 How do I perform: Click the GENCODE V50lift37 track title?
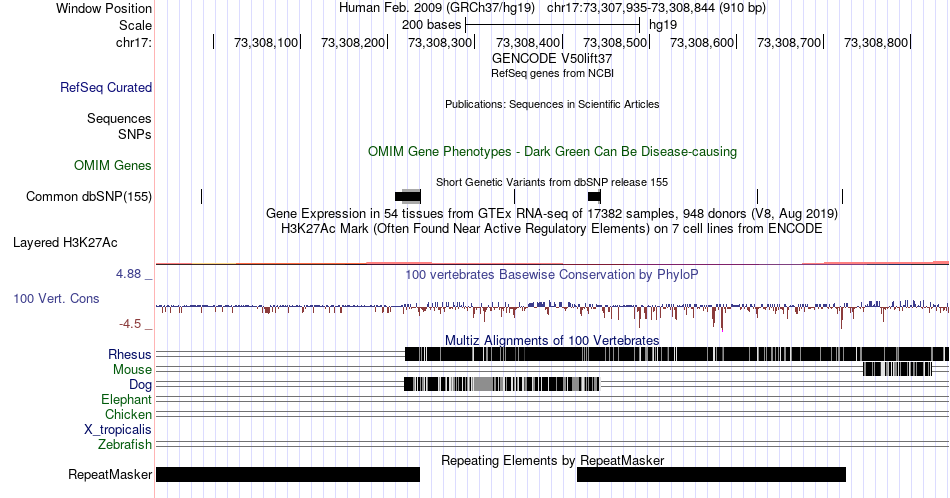pos(552,59)
